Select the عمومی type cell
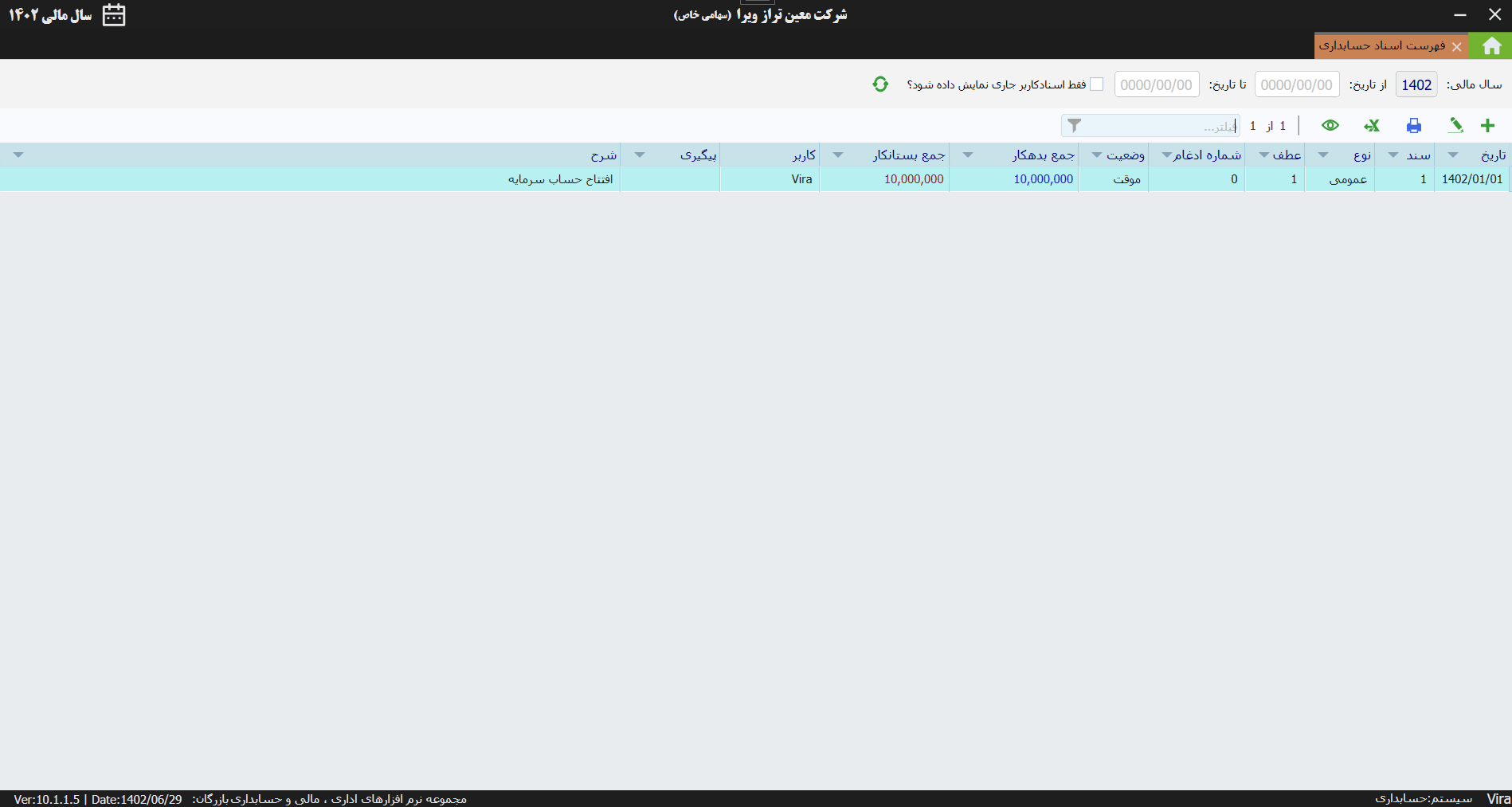 [1340, 179]
